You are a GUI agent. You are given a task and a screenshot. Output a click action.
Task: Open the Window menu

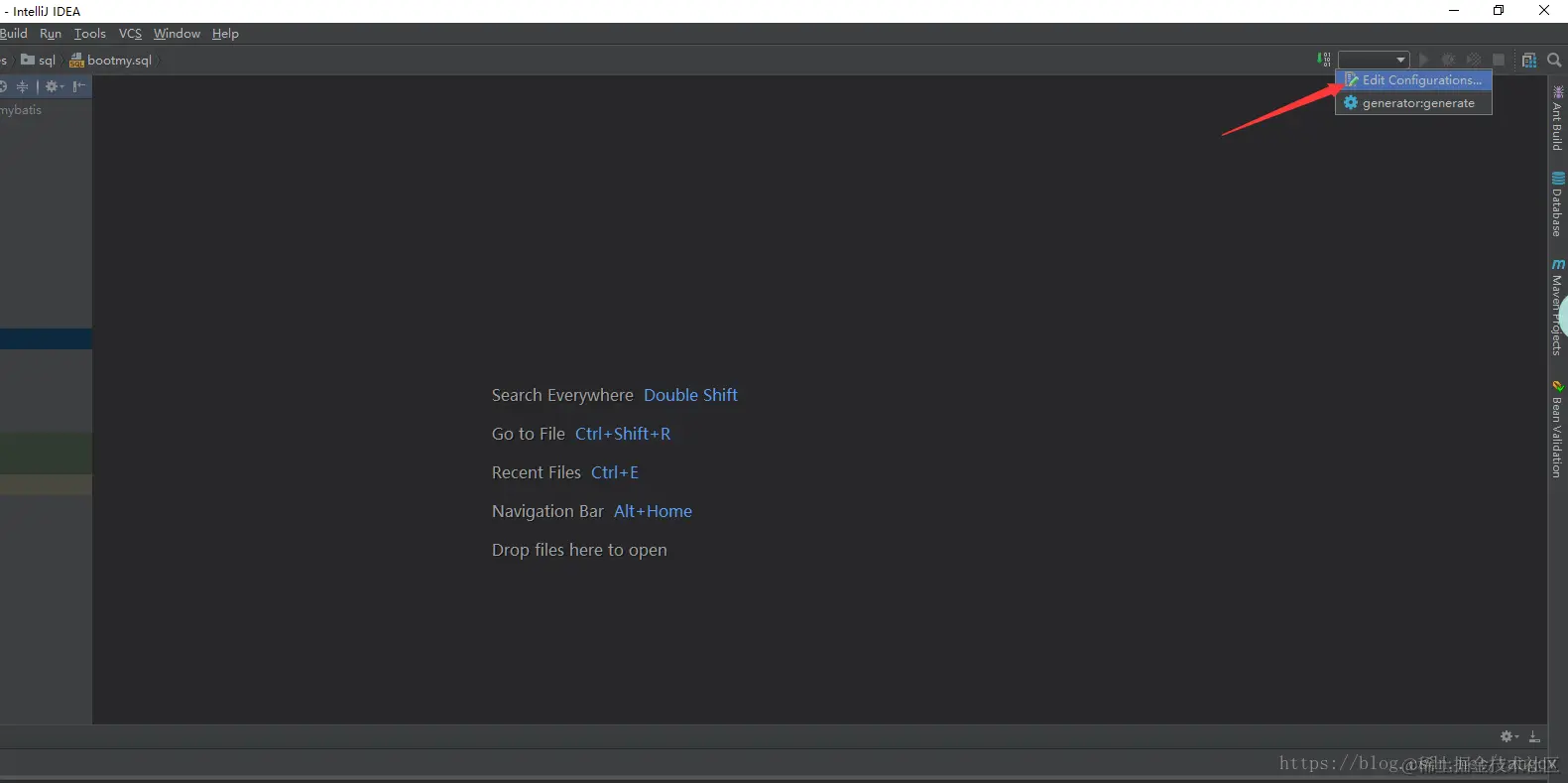177,34
